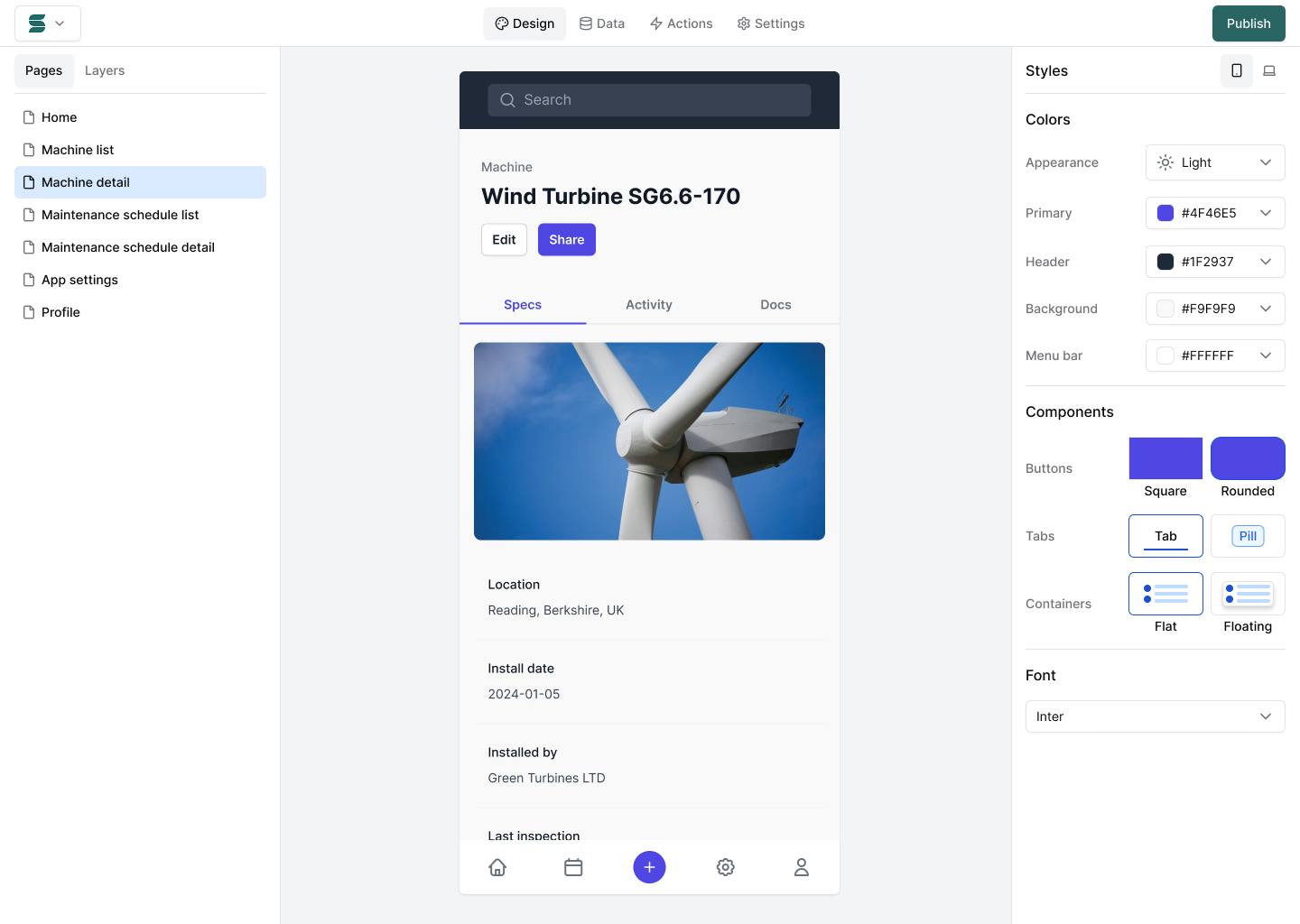
Task: Choose Floating containers style
Action: pos(1247,594)
